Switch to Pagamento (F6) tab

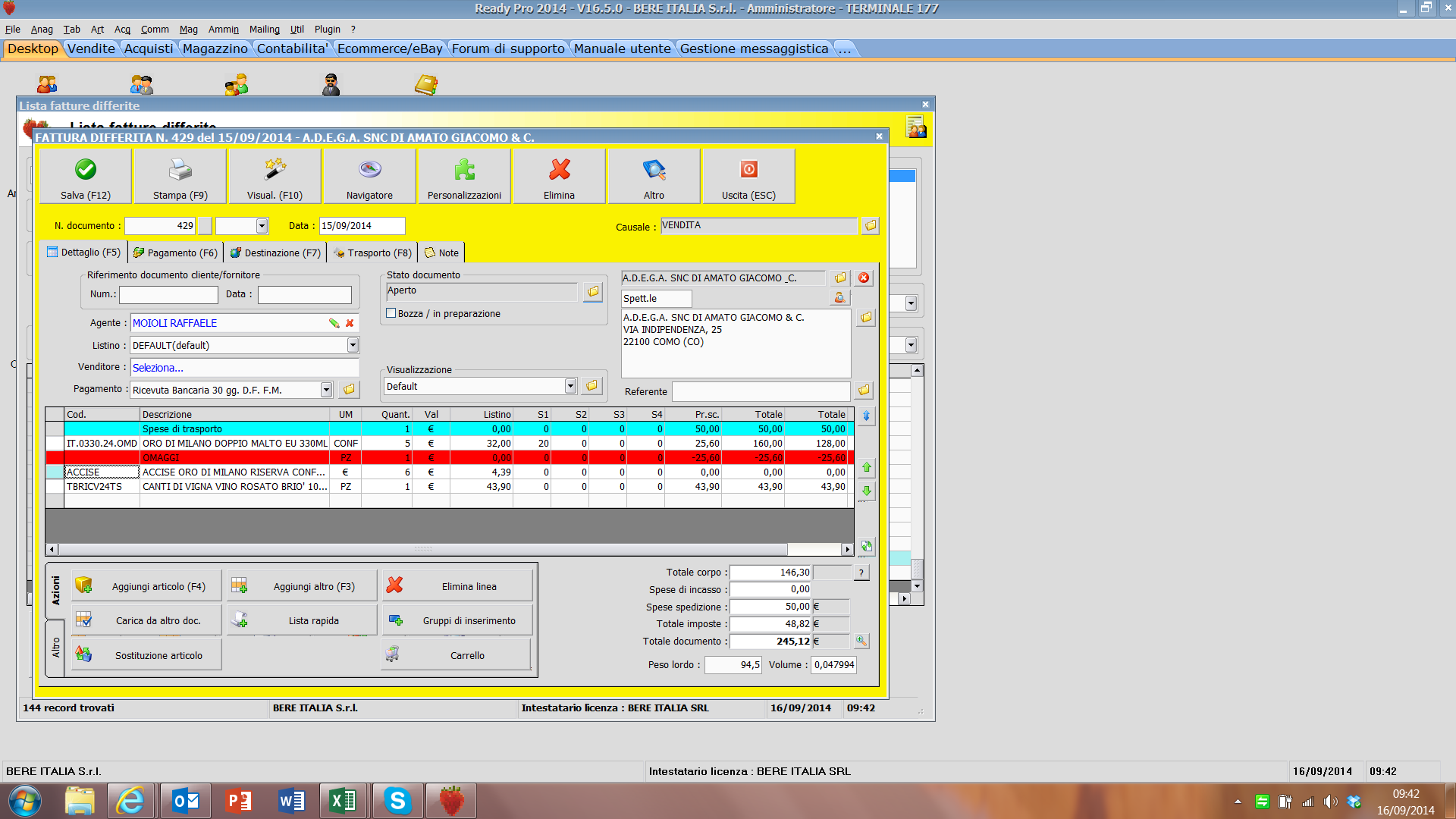point(176,253)
